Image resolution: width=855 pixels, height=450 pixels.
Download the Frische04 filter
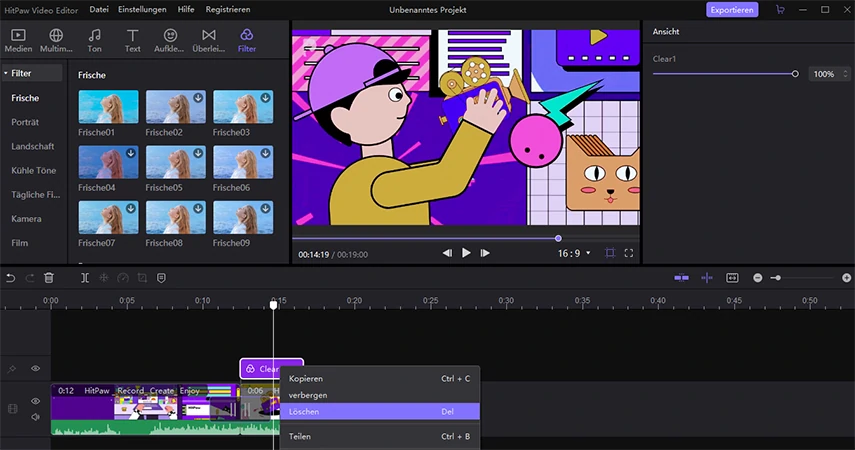pos(131,153)
